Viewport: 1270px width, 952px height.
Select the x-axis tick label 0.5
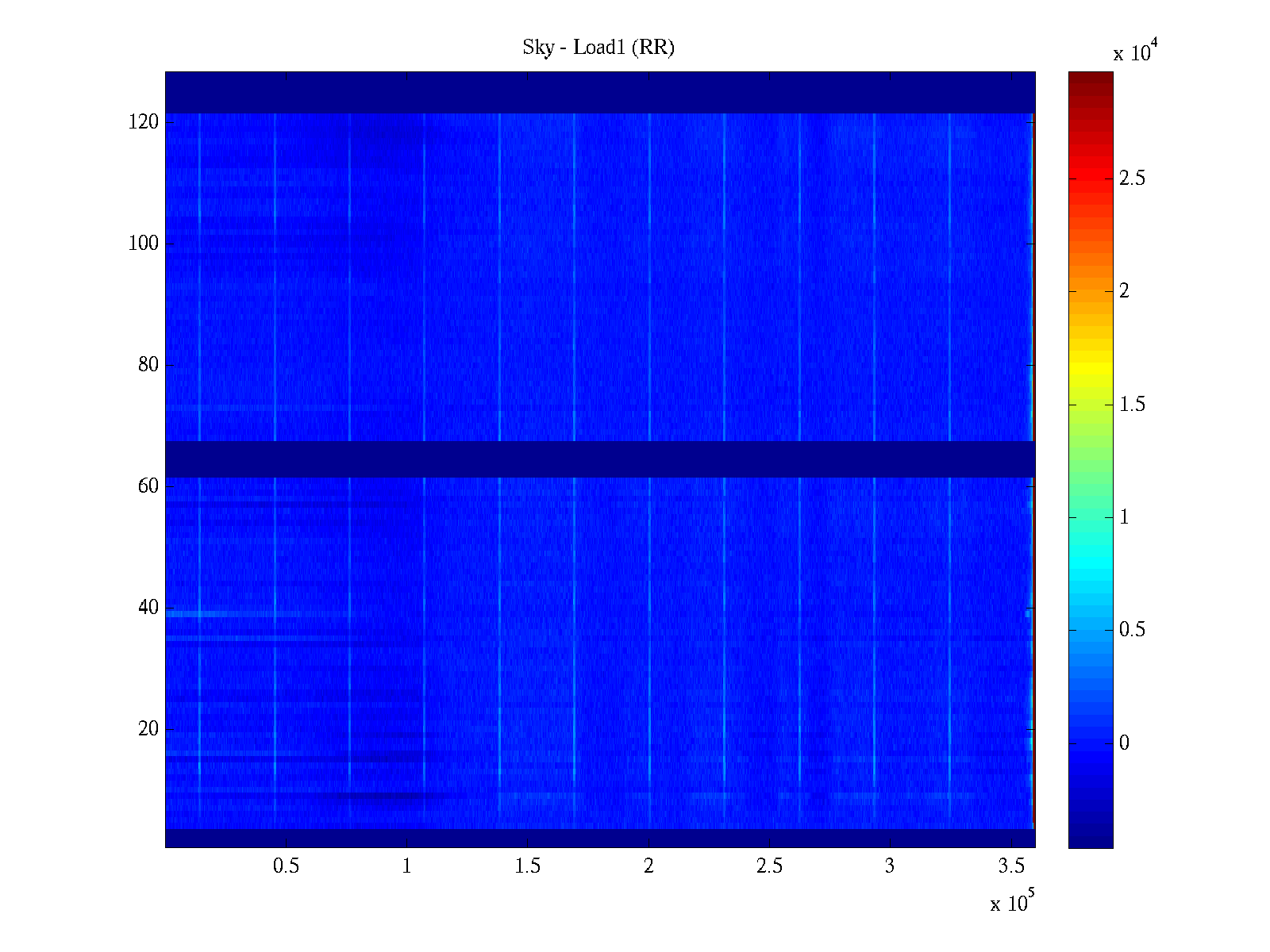(286, 866)
